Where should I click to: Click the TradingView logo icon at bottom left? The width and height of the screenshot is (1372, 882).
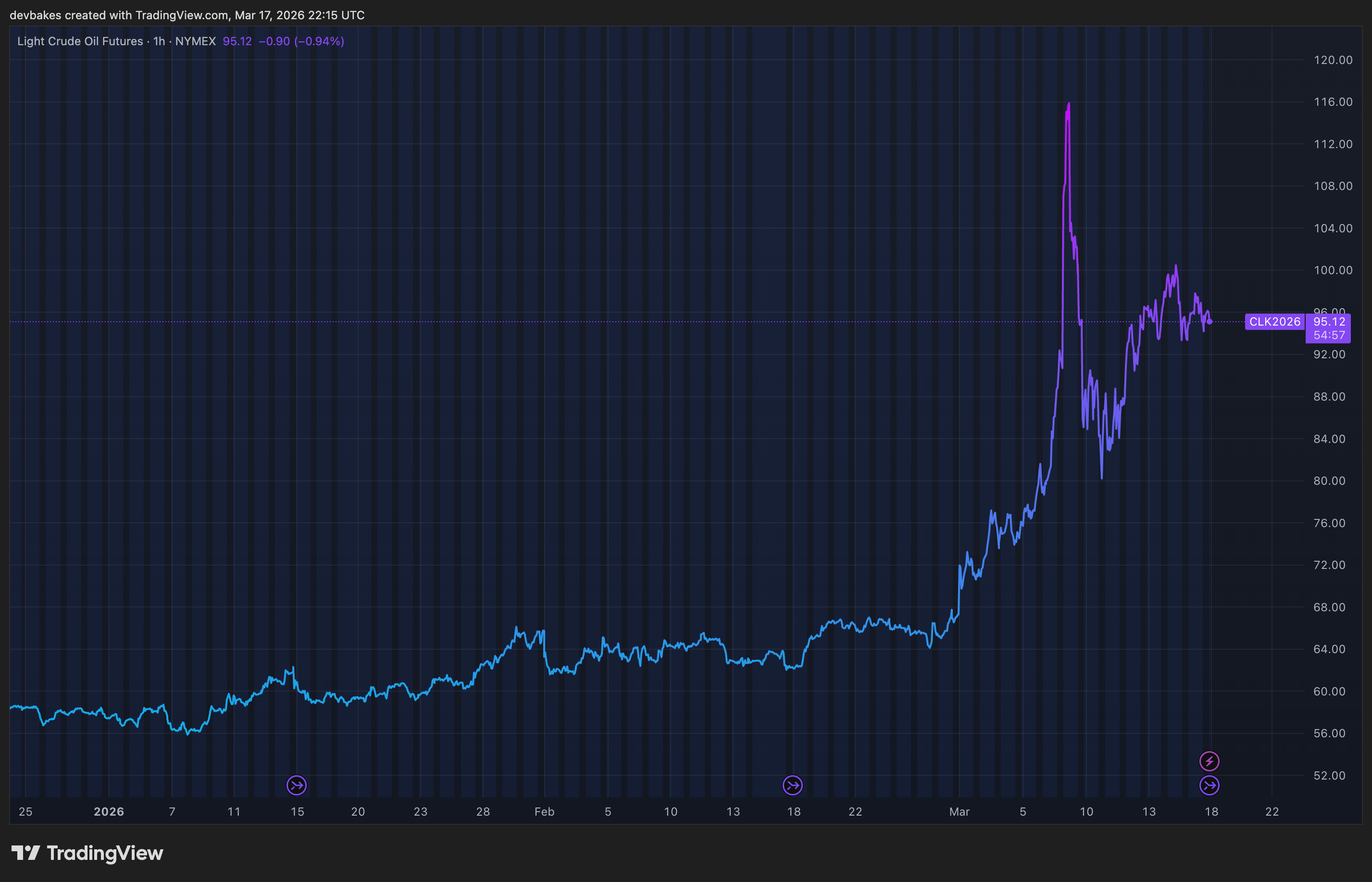[26, 853]
